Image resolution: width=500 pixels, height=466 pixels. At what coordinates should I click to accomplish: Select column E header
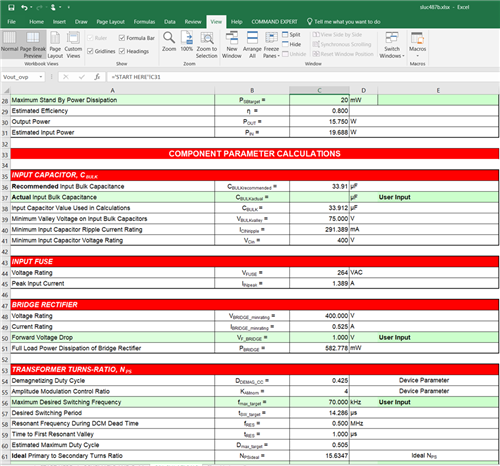tap(438, 90)
